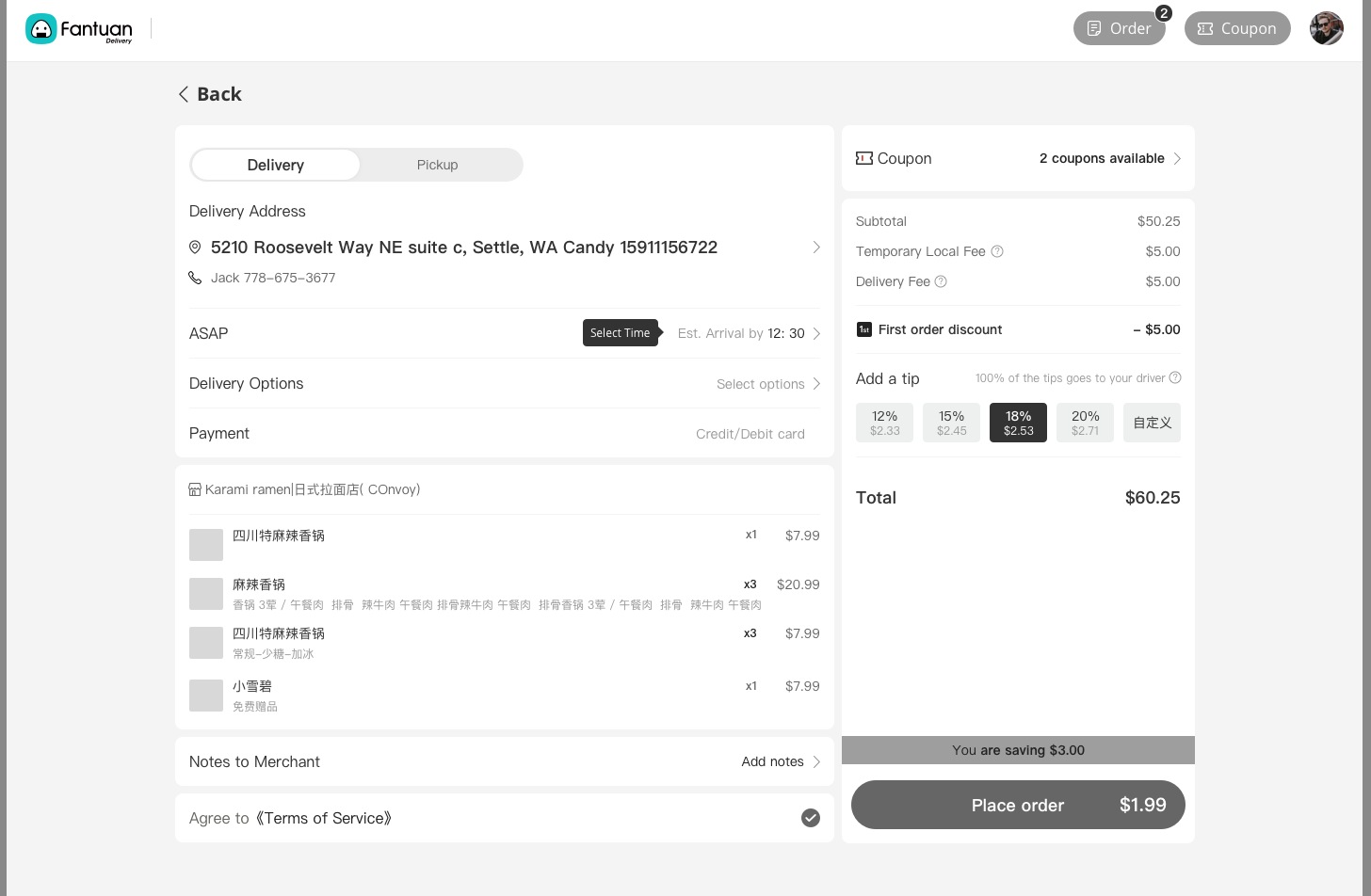
Task: Click the Karami ramen restaurant name
Action: 313,489
